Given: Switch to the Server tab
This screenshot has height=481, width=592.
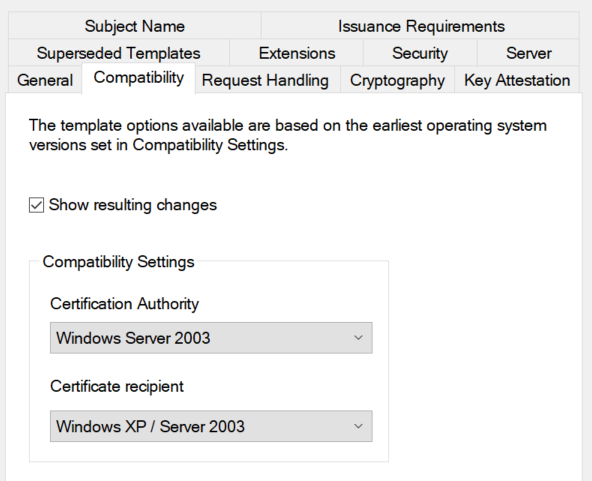Looking at the screenshot, I should point(528,53).
